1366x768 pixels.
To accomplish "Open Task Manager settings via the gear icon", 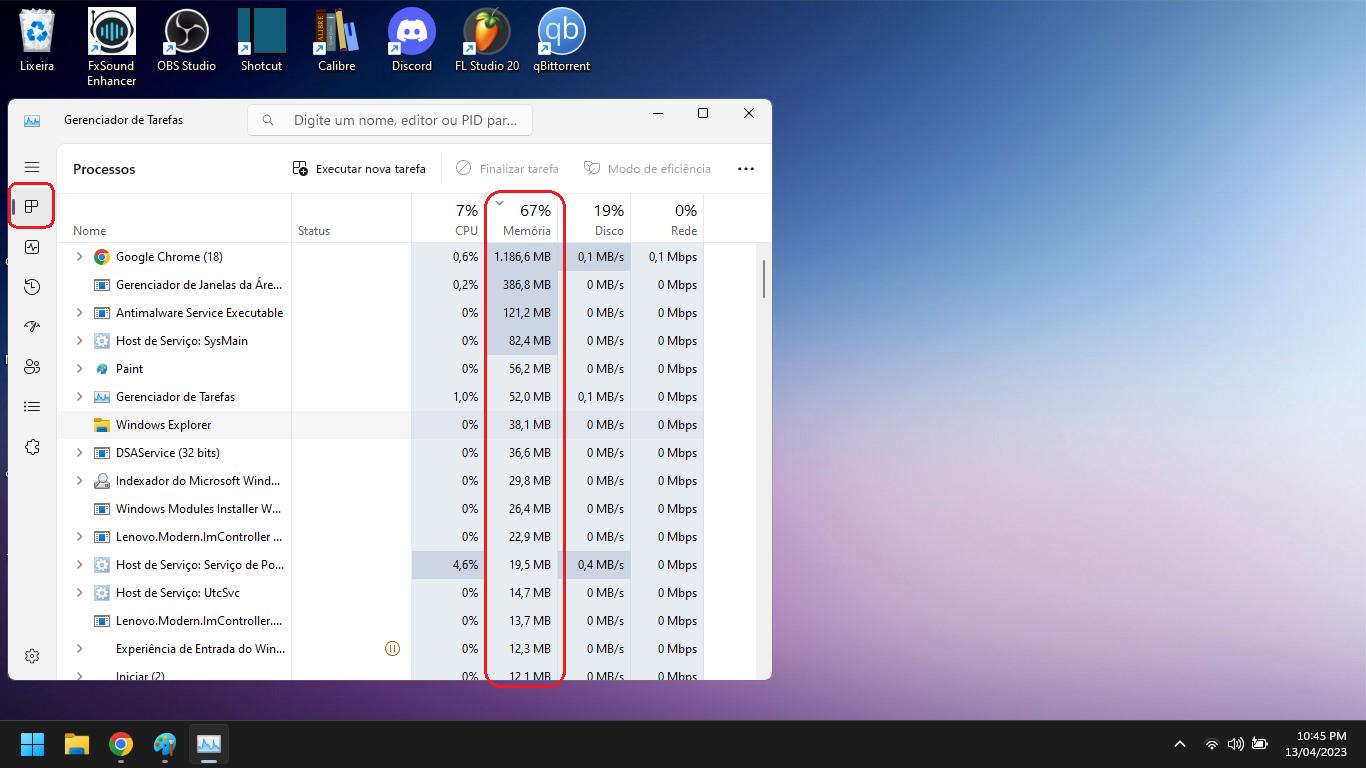I will (31, 655).
